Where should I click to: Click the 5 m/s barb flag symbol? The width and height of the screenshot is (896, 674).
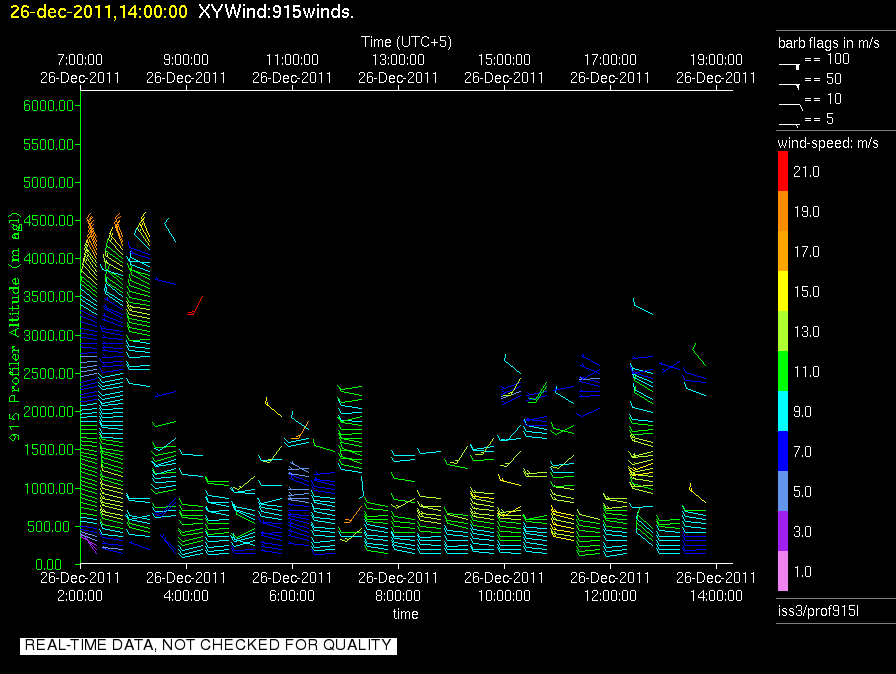click(x=789, y=125)
